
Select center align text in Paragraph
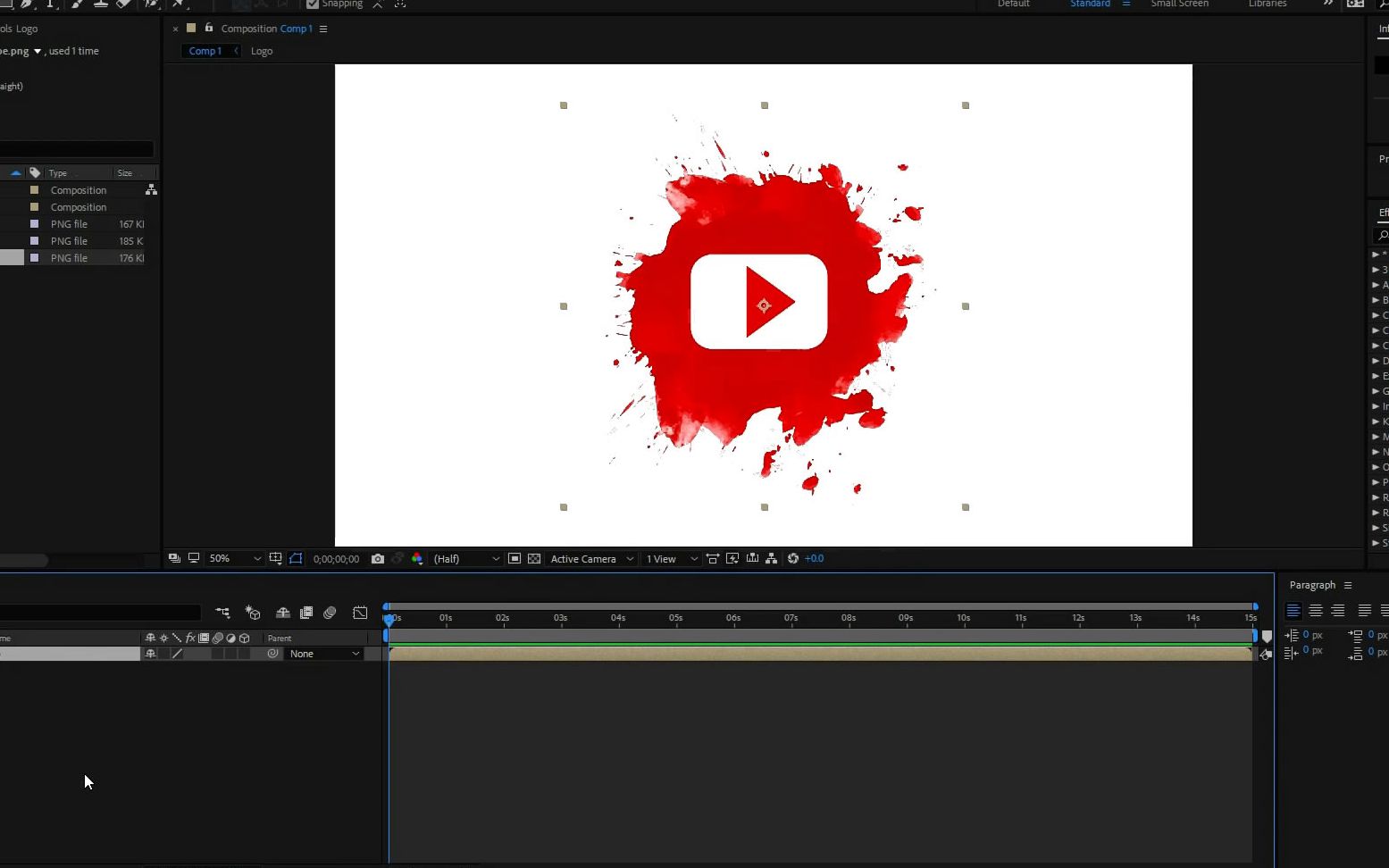(x=1316, y=611)
